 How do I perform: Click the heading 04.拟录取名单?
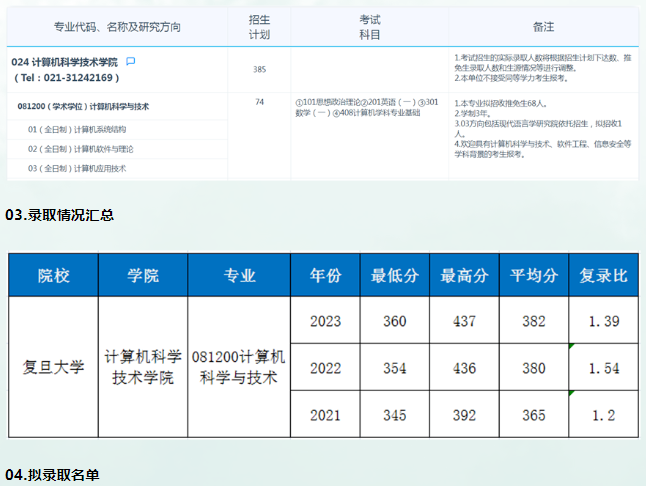pyautogui.click(x=52, y=475)
